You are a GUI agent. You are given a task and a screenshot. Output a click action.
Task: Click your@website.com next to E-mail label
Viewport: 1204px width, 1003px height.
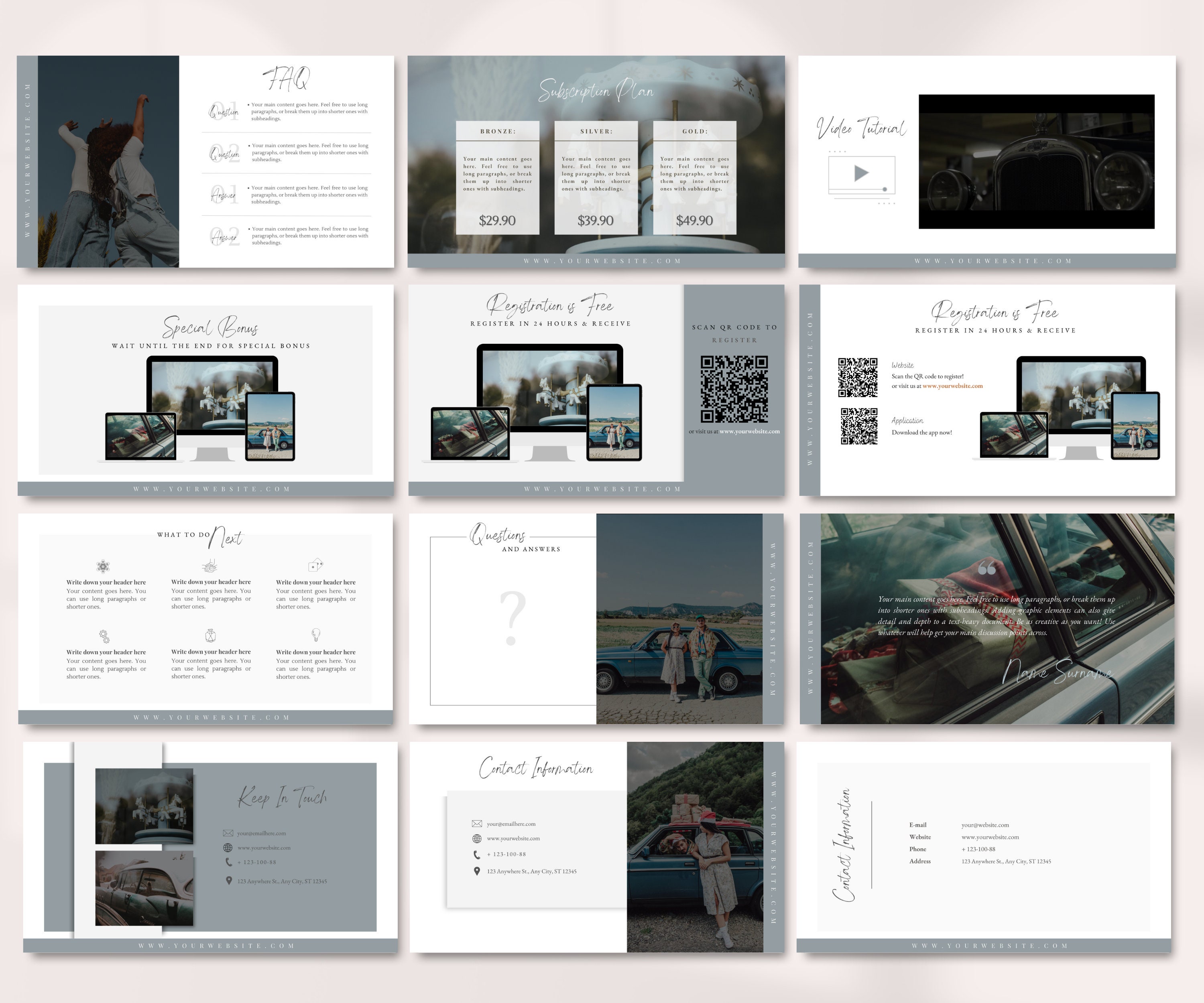coord(985,825)
